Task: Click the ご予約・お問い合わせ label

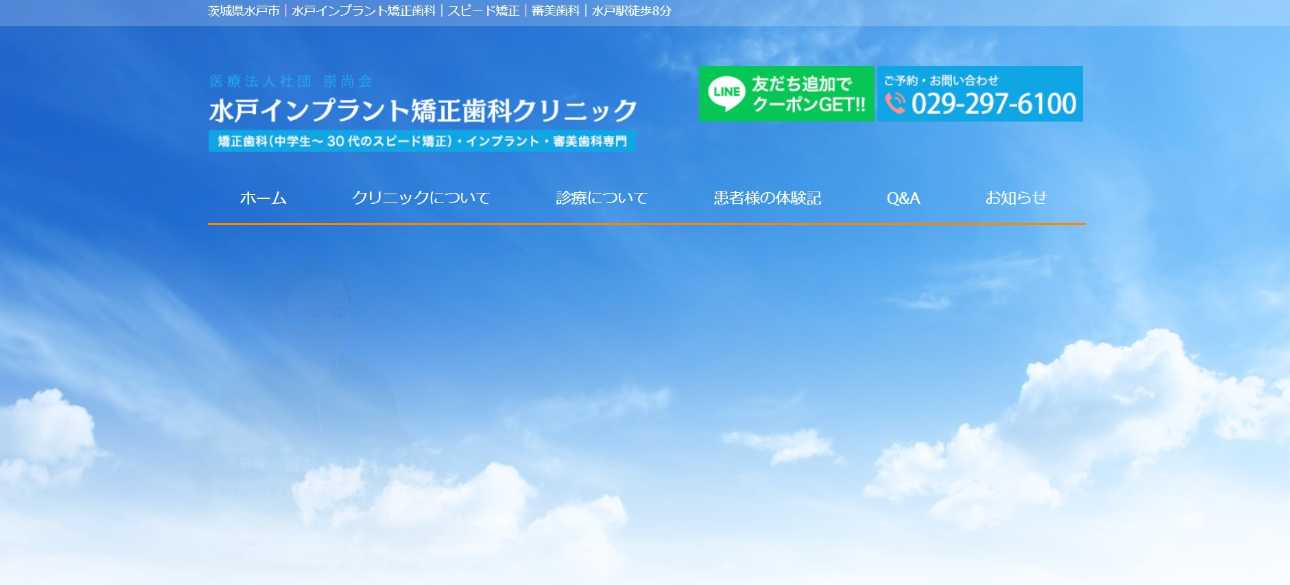Action: coord(941,80)
